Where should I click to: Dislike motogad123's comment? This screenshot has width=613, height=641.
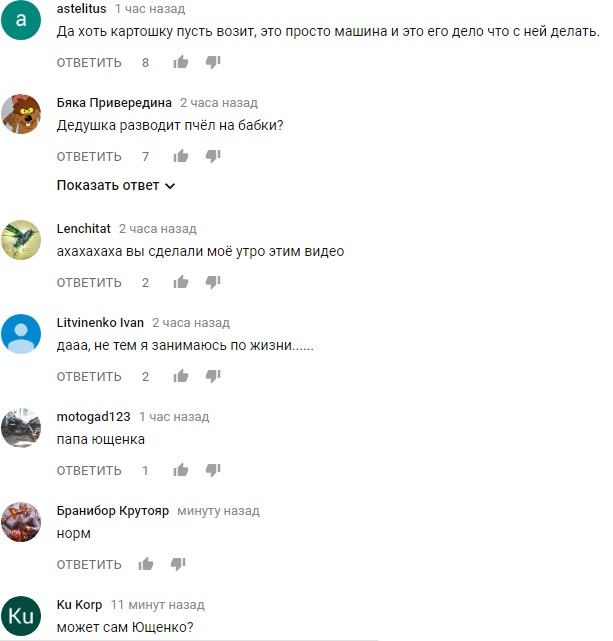(213, 470)
